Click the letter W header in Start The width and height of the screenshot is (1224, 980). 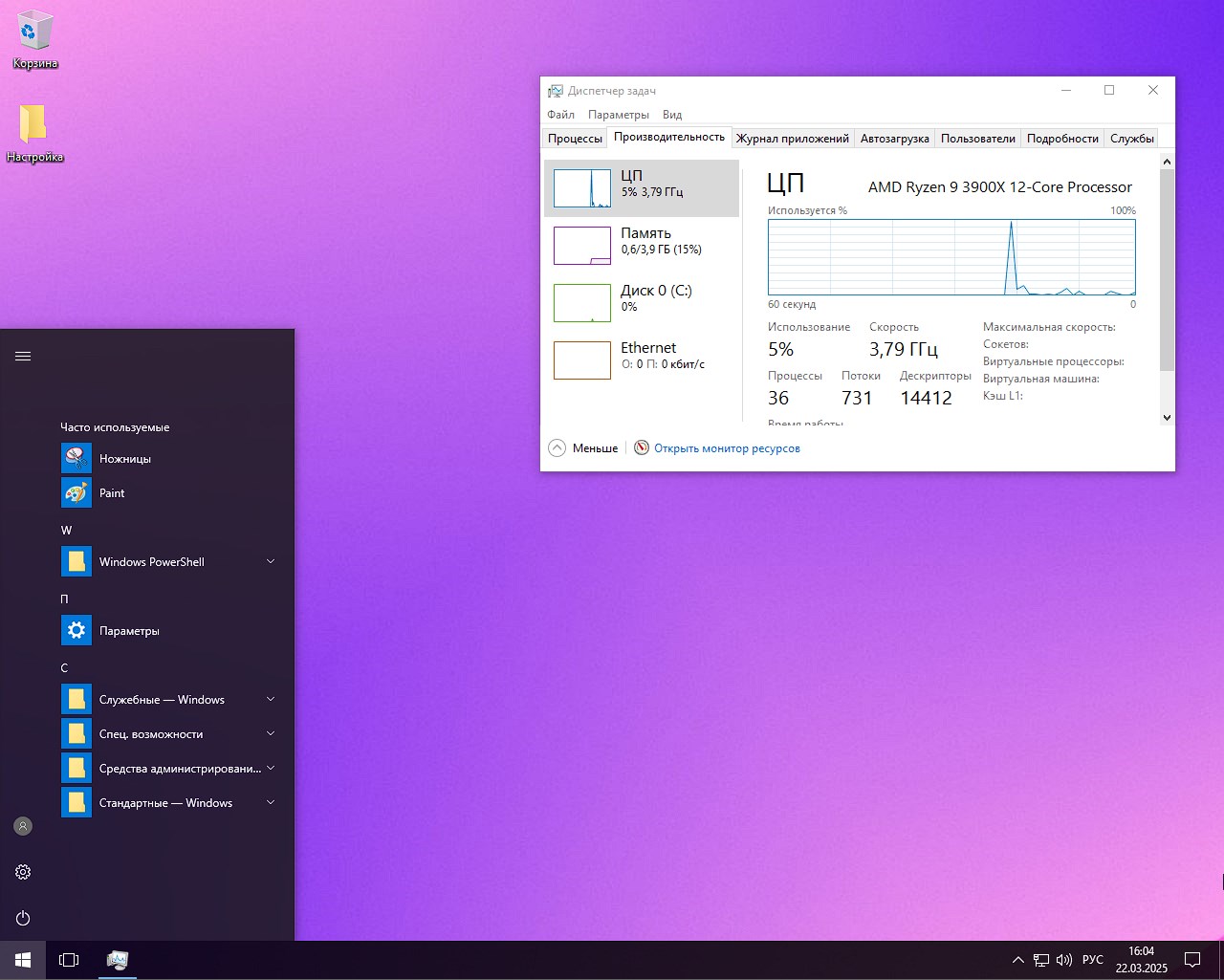coord(66,530)
